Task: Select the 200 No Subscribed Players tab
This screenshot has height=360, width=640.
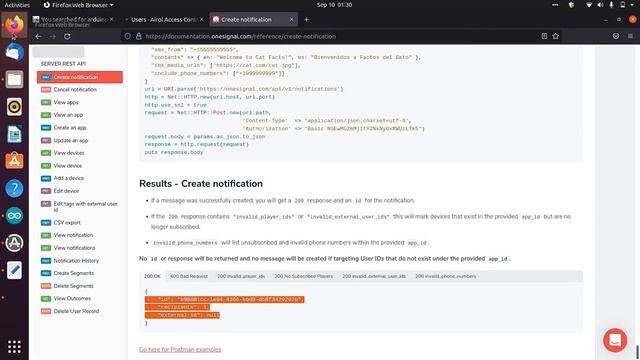Action: point(303,276)
